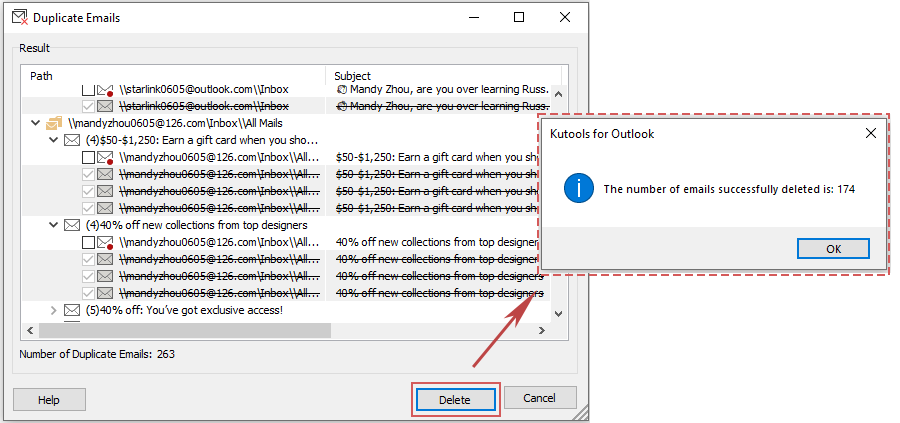This screenshot has width=900, height=423.
Task: Click envelope icon of $50-$1,250 gift card group
Action: coord(71,140)
